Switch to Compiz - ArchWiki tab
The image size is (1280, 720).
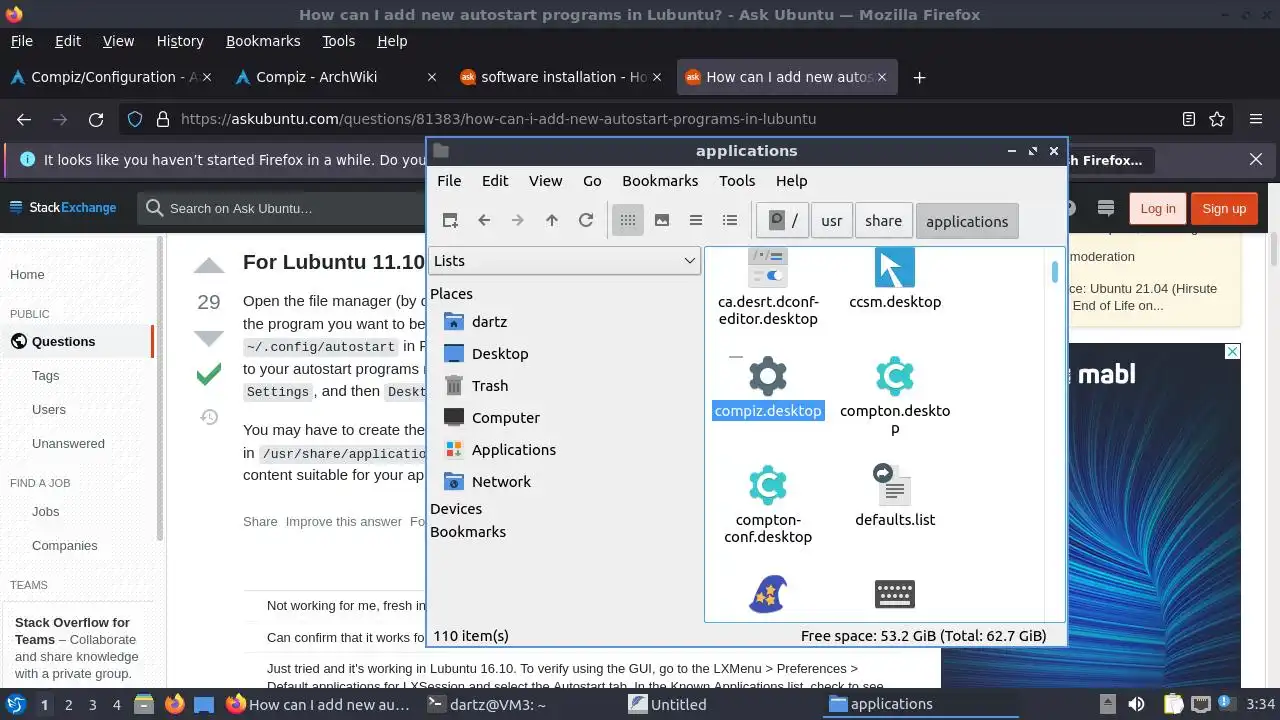(337, 77)
